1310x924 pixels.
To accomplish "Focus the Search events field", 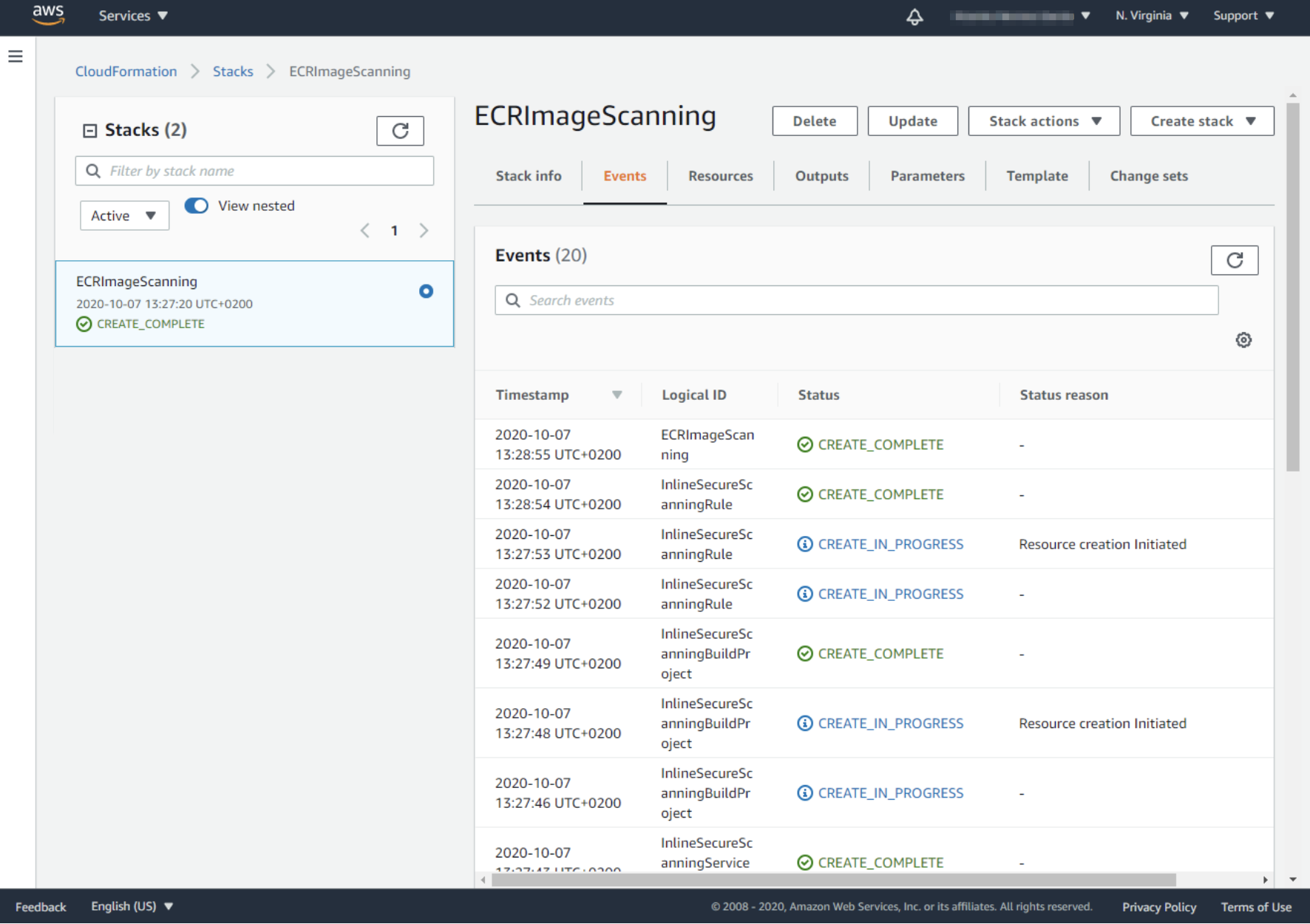I will 856,300.
